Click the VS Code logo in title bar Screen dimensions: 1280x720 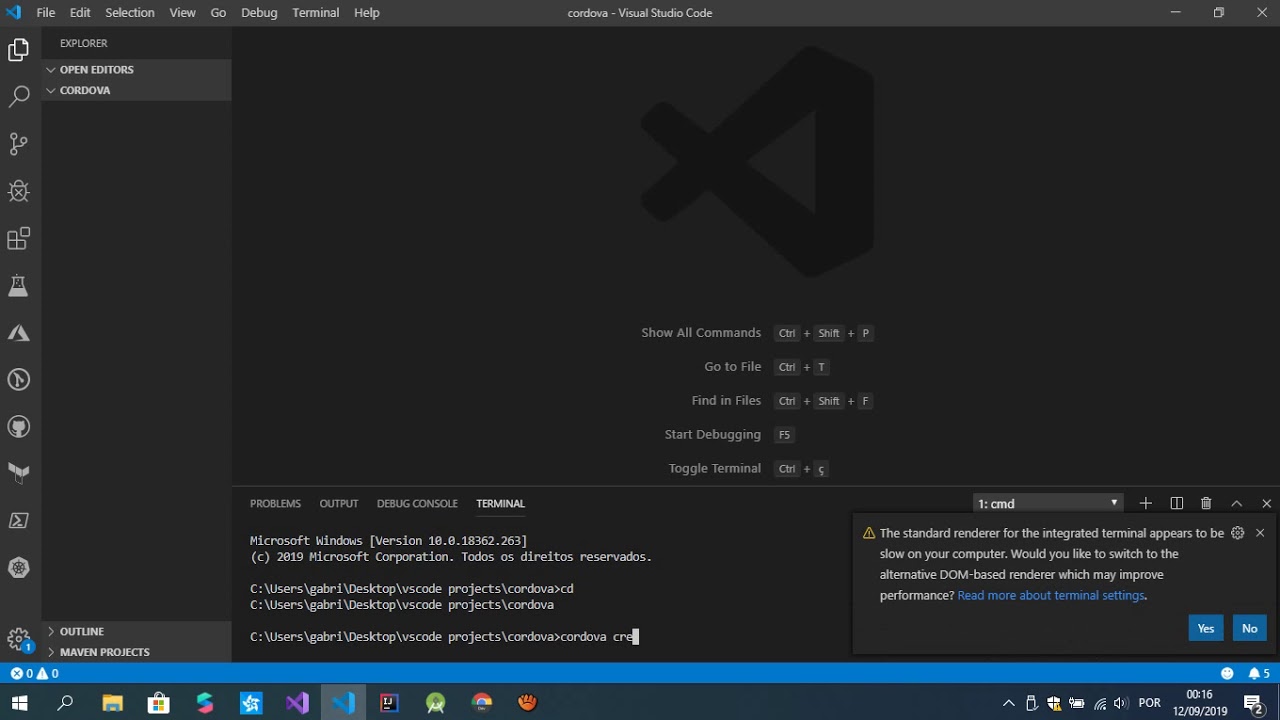click(13, 13)
